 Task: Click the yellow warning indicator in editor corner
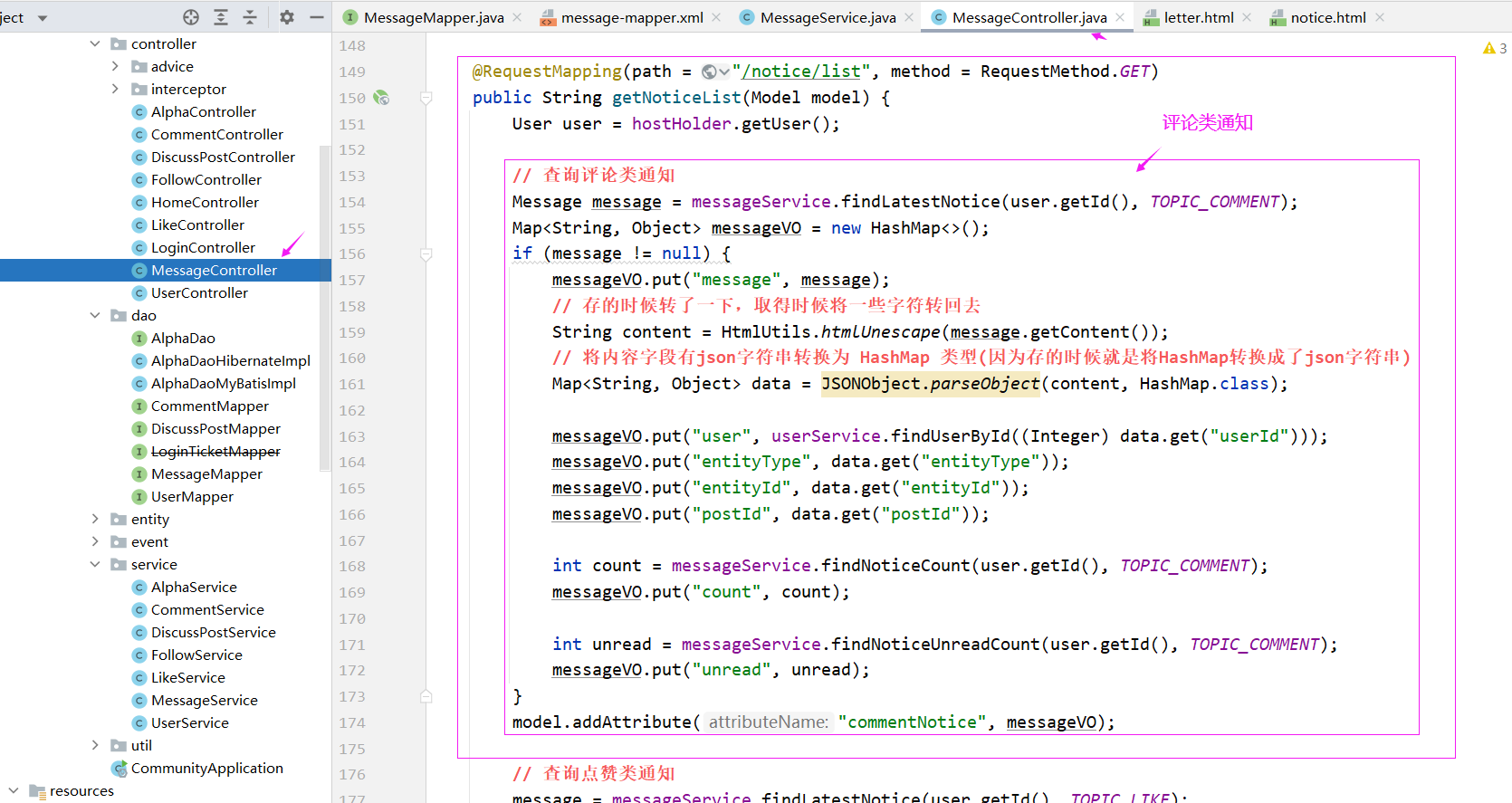[x=1489, y=48]
